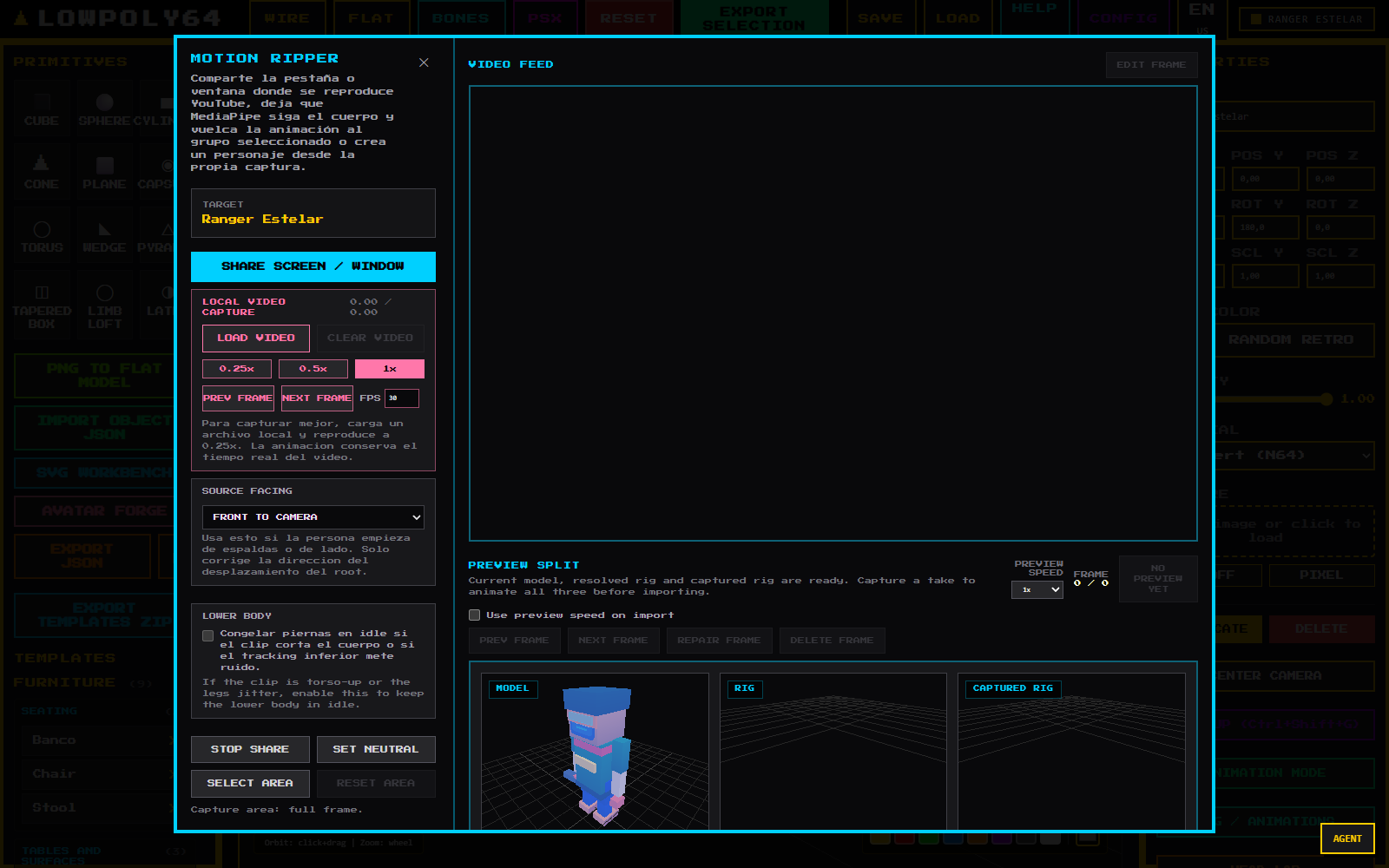This screenshot has width=1389, height=868.
Task: Click Pixel filter button
Action: [1321, 575]
